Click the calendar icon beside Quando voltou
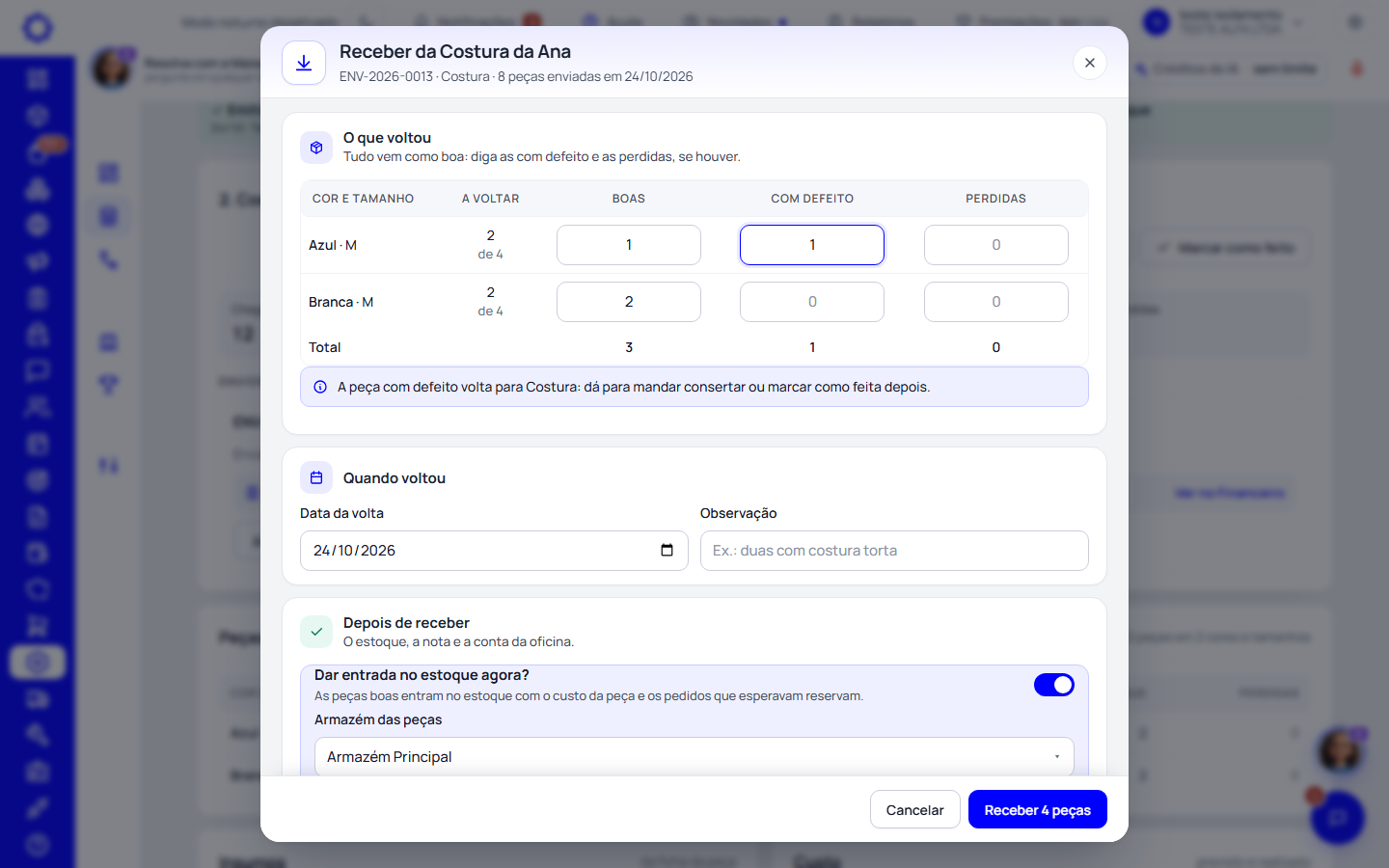 pos(316,477)
